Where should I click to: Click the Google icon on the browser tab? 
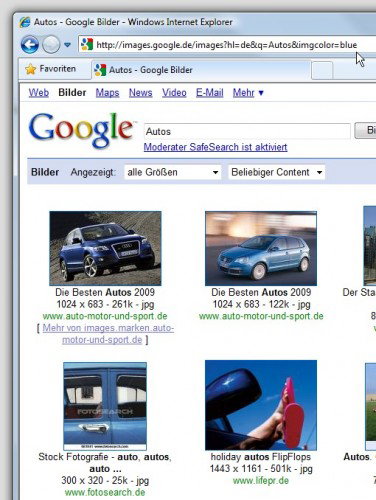[100, 70]
